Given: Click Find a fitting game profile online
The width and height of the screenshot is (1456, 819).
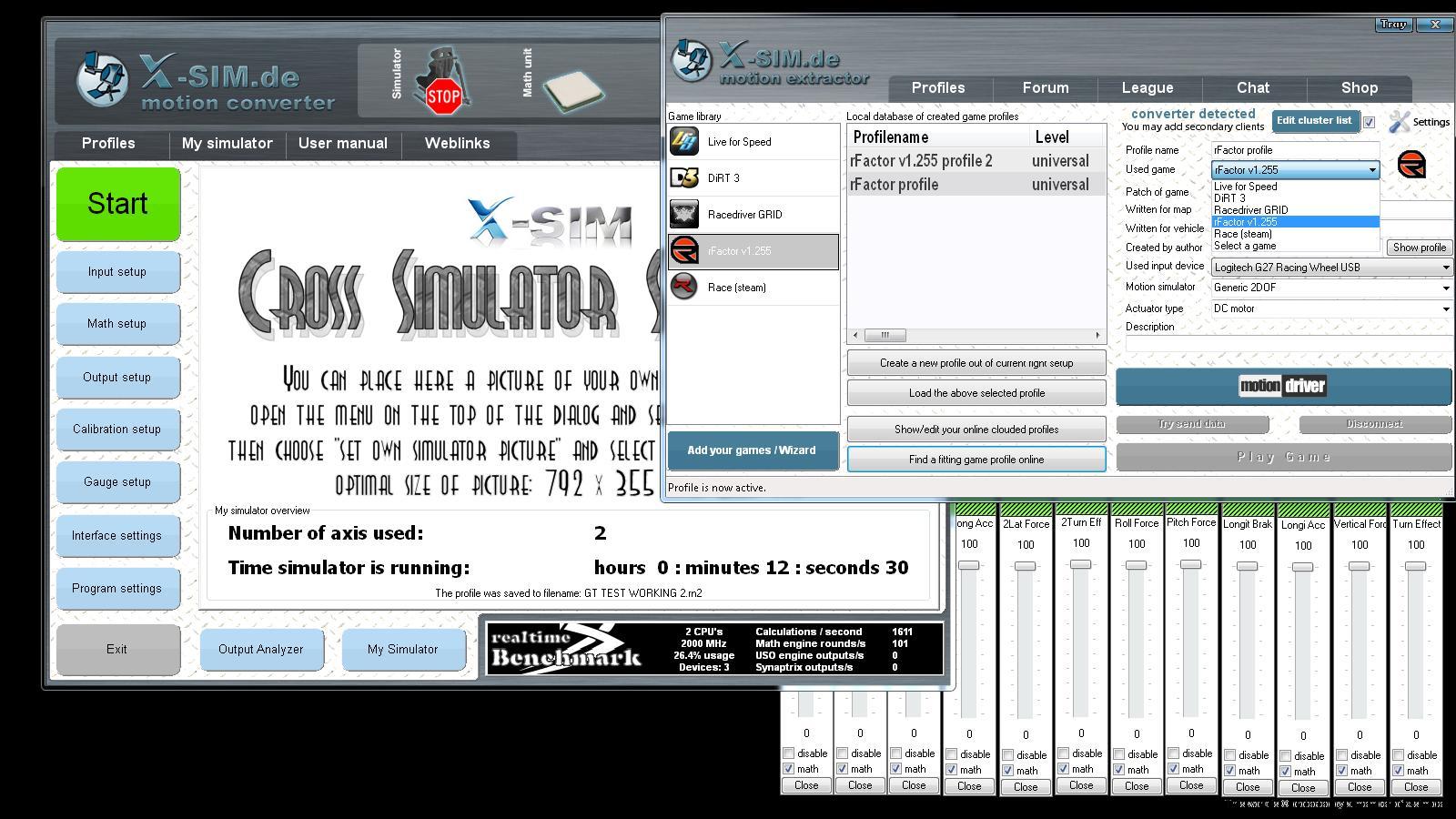Looking at the screenshot, I should (x=976, y=460).
